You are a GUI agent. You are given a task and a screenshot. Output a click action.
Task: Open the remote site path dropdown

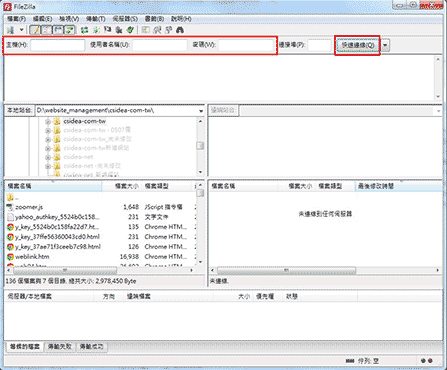pos(439,111)
